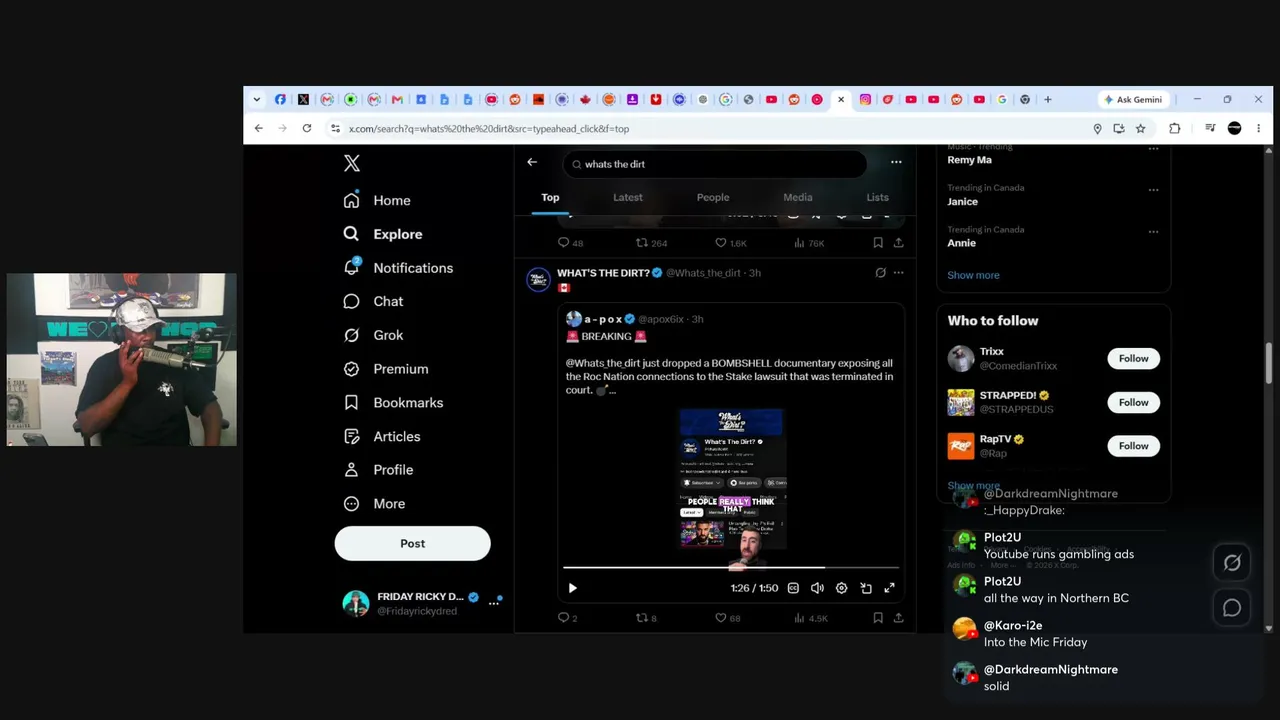The image size is (1280, 720).
Task: Switch to the Top tab
Action: click(x=550, y=197)
